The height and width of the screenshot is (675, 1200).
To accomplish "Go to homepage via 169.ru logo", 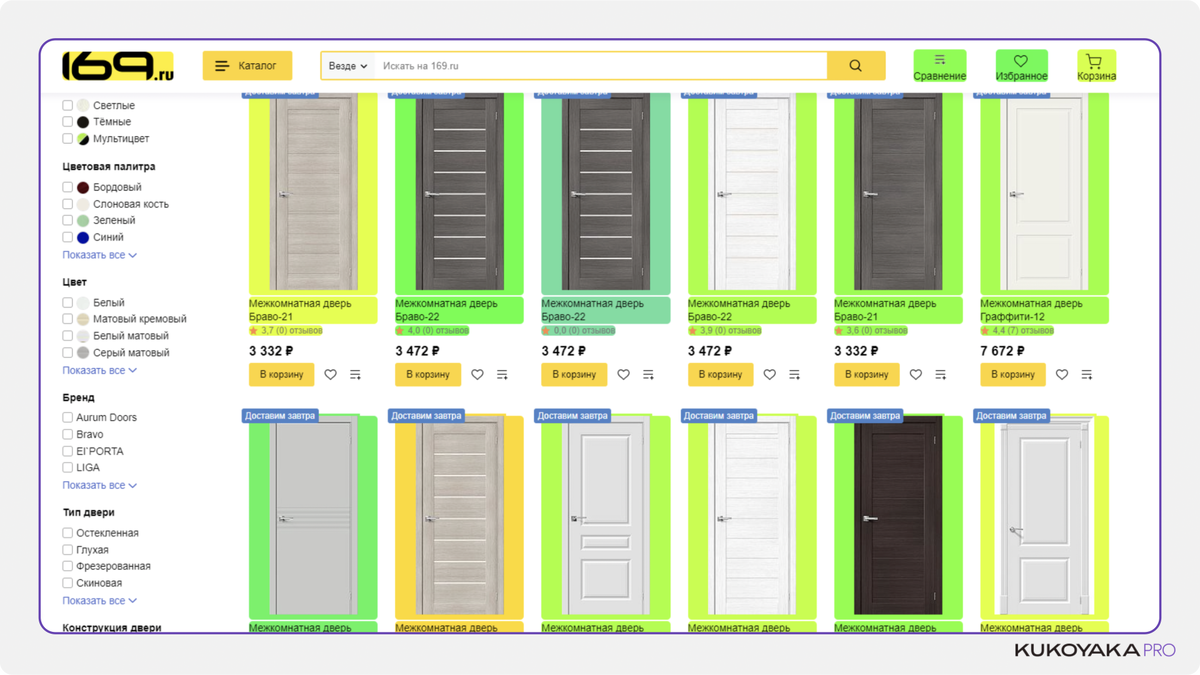I will coord(118,66).
